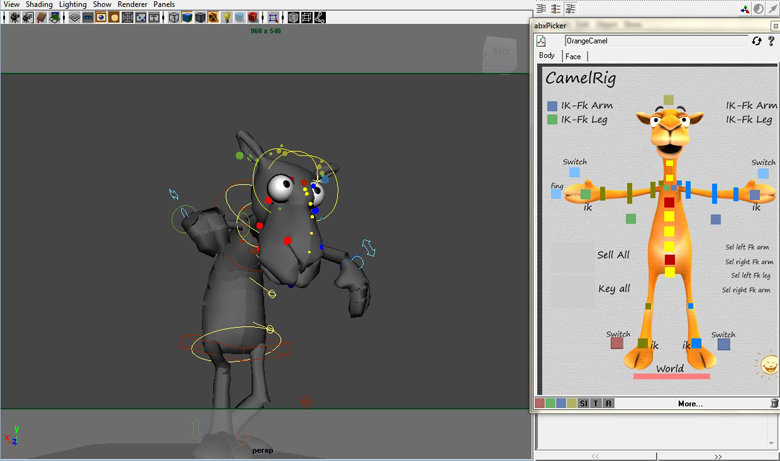Image resolution: width=780 pixels, height=461 pixels.
Task: Click the green IK-Fk Leg square top left
Action: coord(552,119)
